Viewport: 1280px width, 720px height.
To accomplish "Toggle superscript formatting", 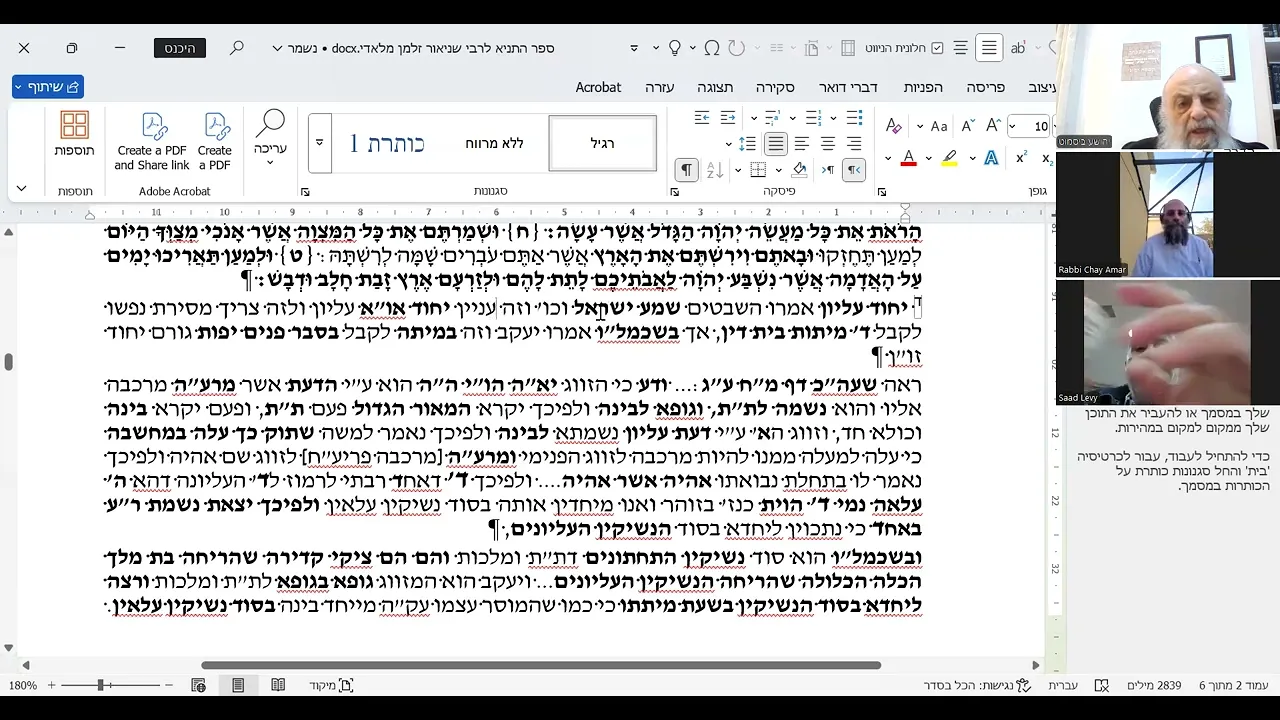I will (1021, 158).
